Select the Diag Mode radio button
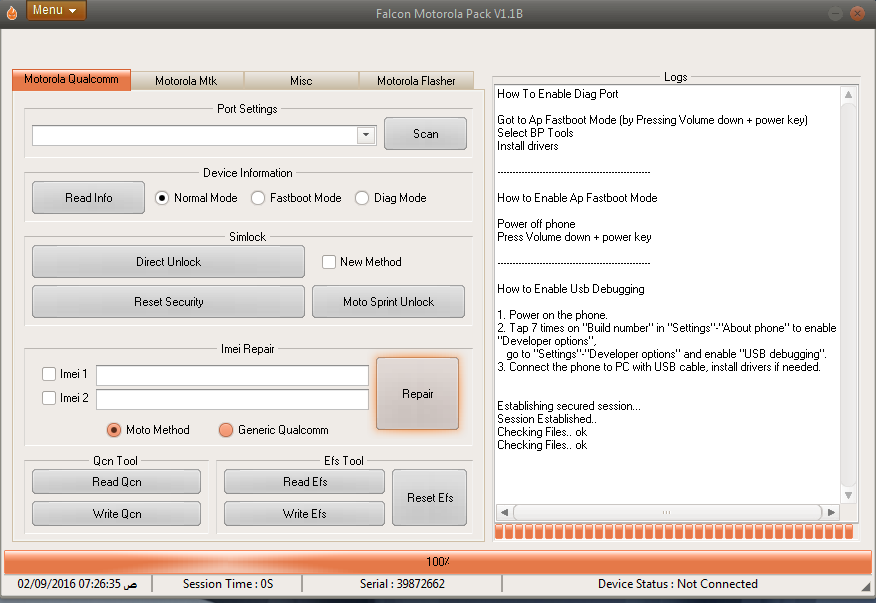 [362, 198]
